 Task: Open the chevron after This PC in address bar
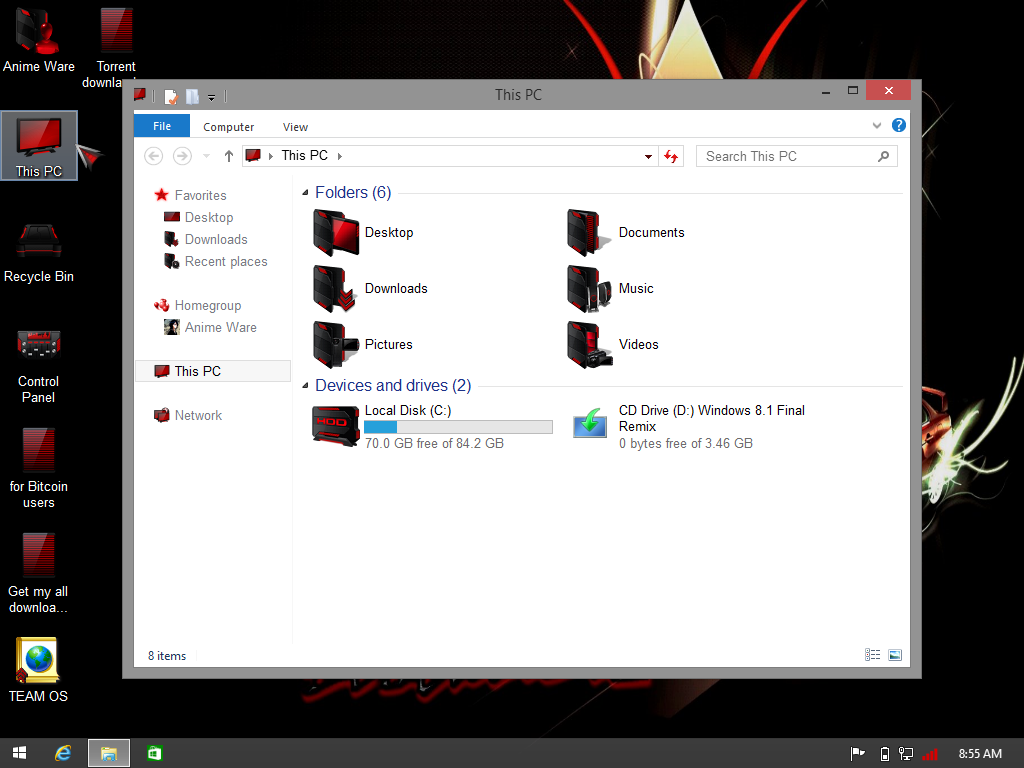coord(340,156)
